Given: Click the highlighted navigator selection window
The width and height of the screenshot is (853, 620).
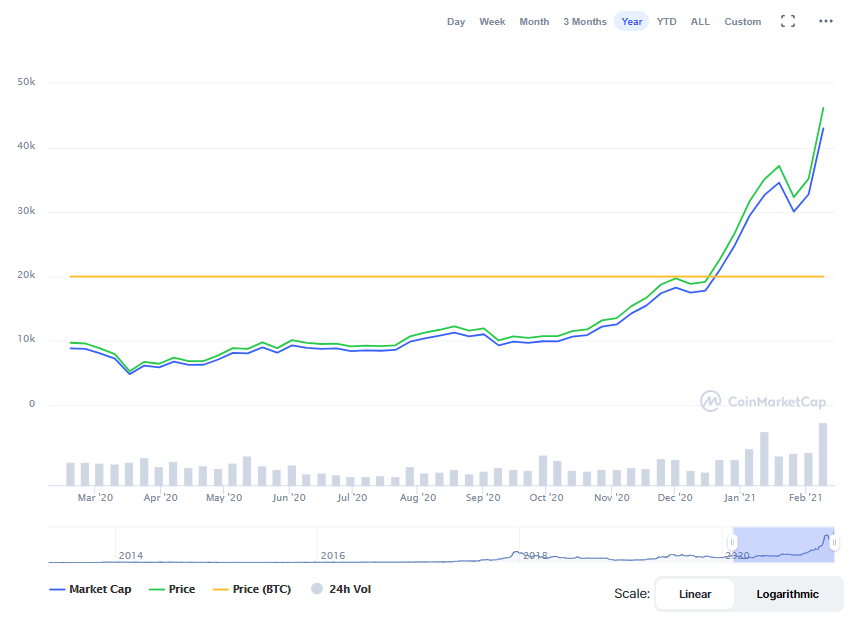Looking at the screenshot, I should pyautogui.click(x=783, y=544).
